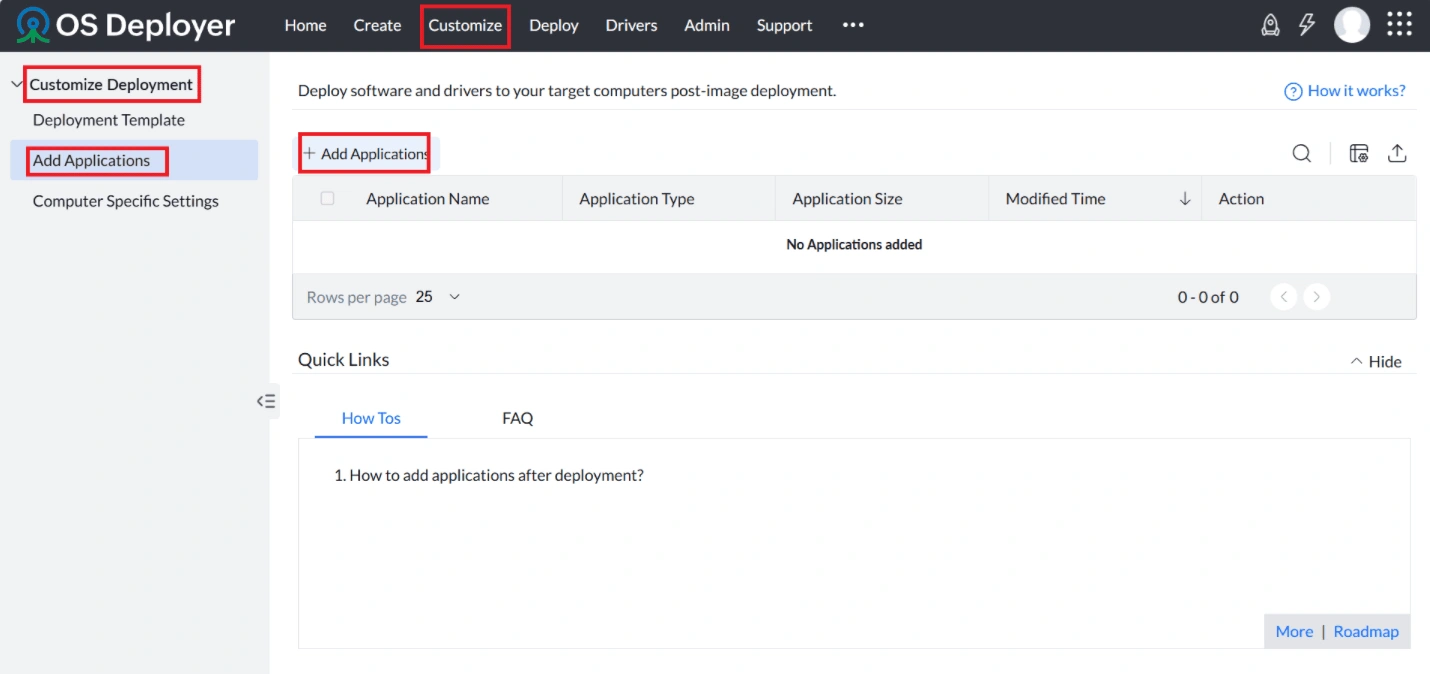Click the table search magnifier icon
Viewport: 1430px width, 674px height.
tap(1301, 153)
